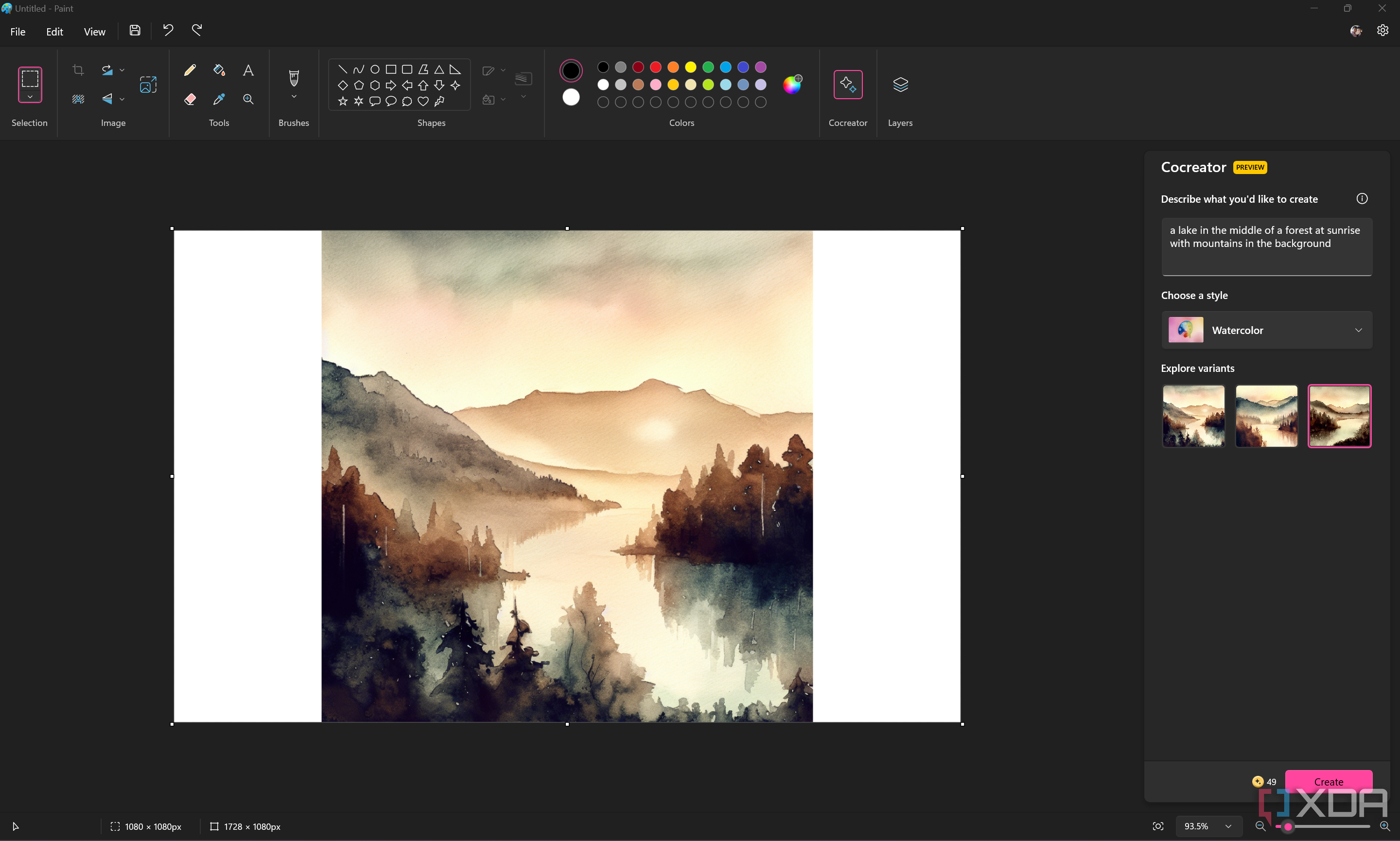The width and height of the screenshot is (1400, 841).
Task: Click the Create button
Action: (x=1329, y=781)
